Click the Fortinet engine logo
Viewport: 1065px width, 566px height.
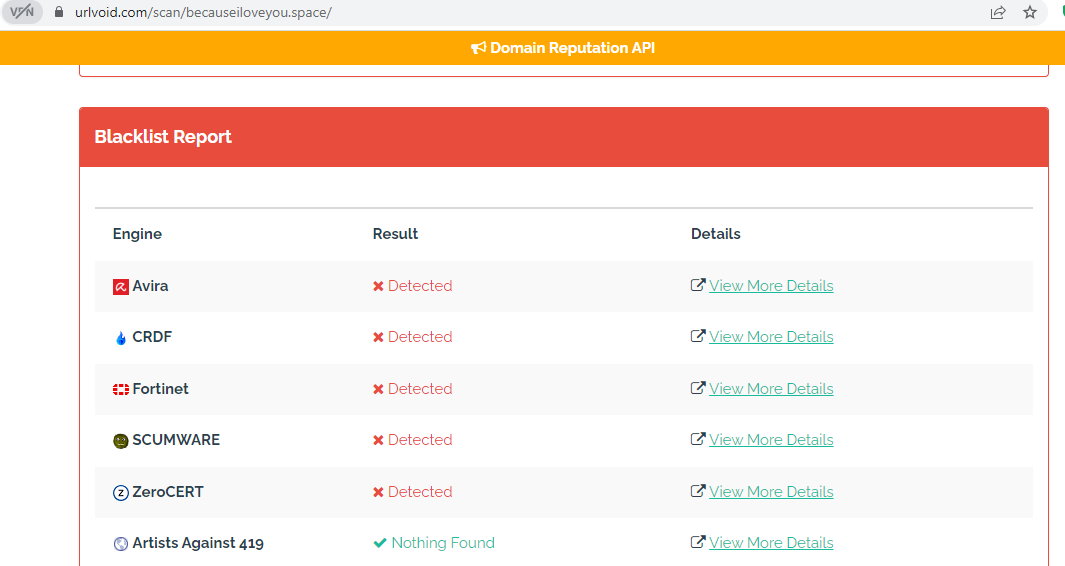[121, 389]
